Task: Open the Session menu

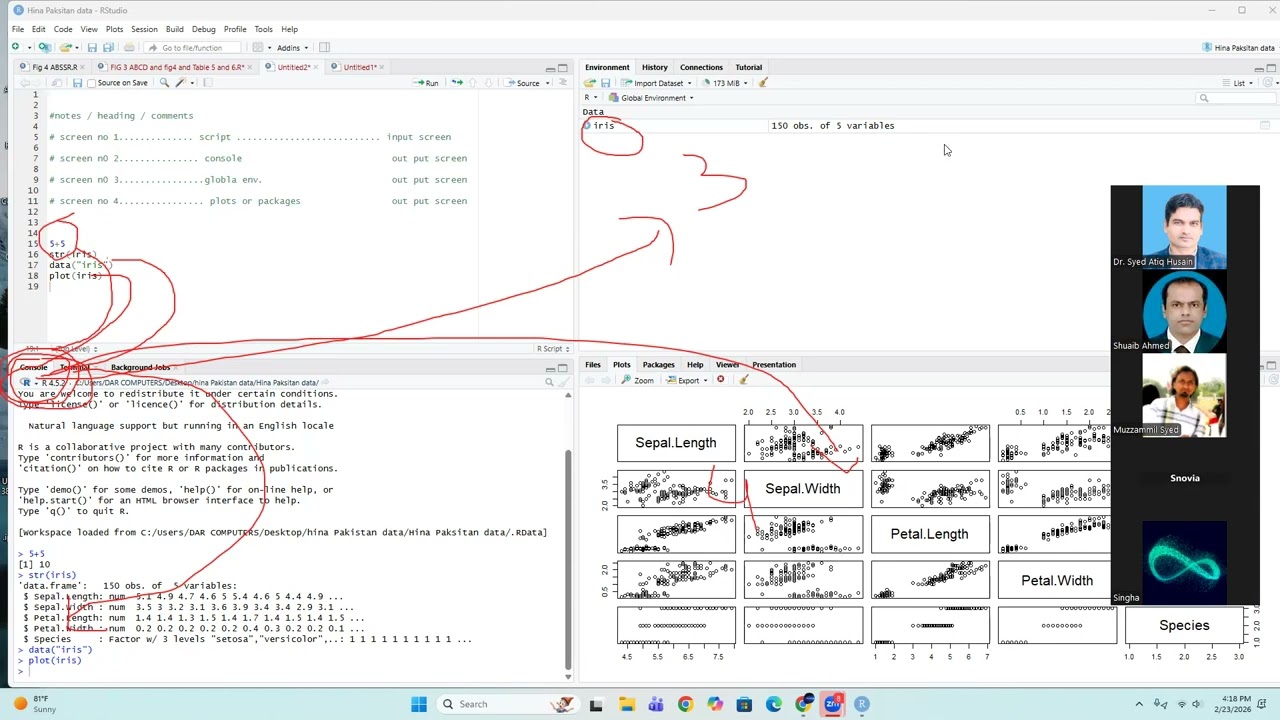Action: (144, 29)
